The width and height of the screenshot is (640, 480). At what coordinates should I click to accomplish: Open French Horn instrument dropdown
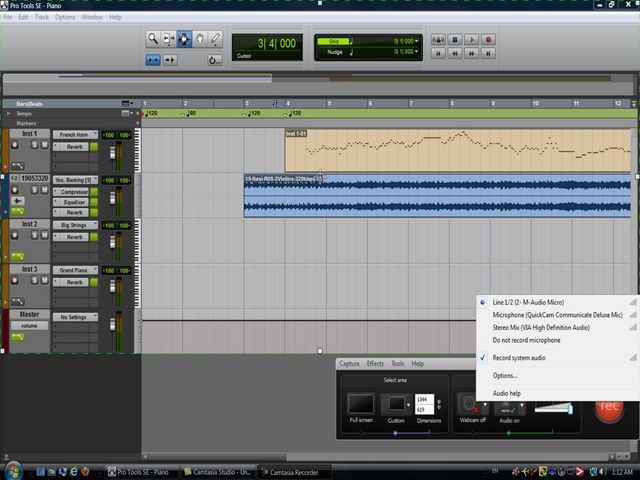75,134
